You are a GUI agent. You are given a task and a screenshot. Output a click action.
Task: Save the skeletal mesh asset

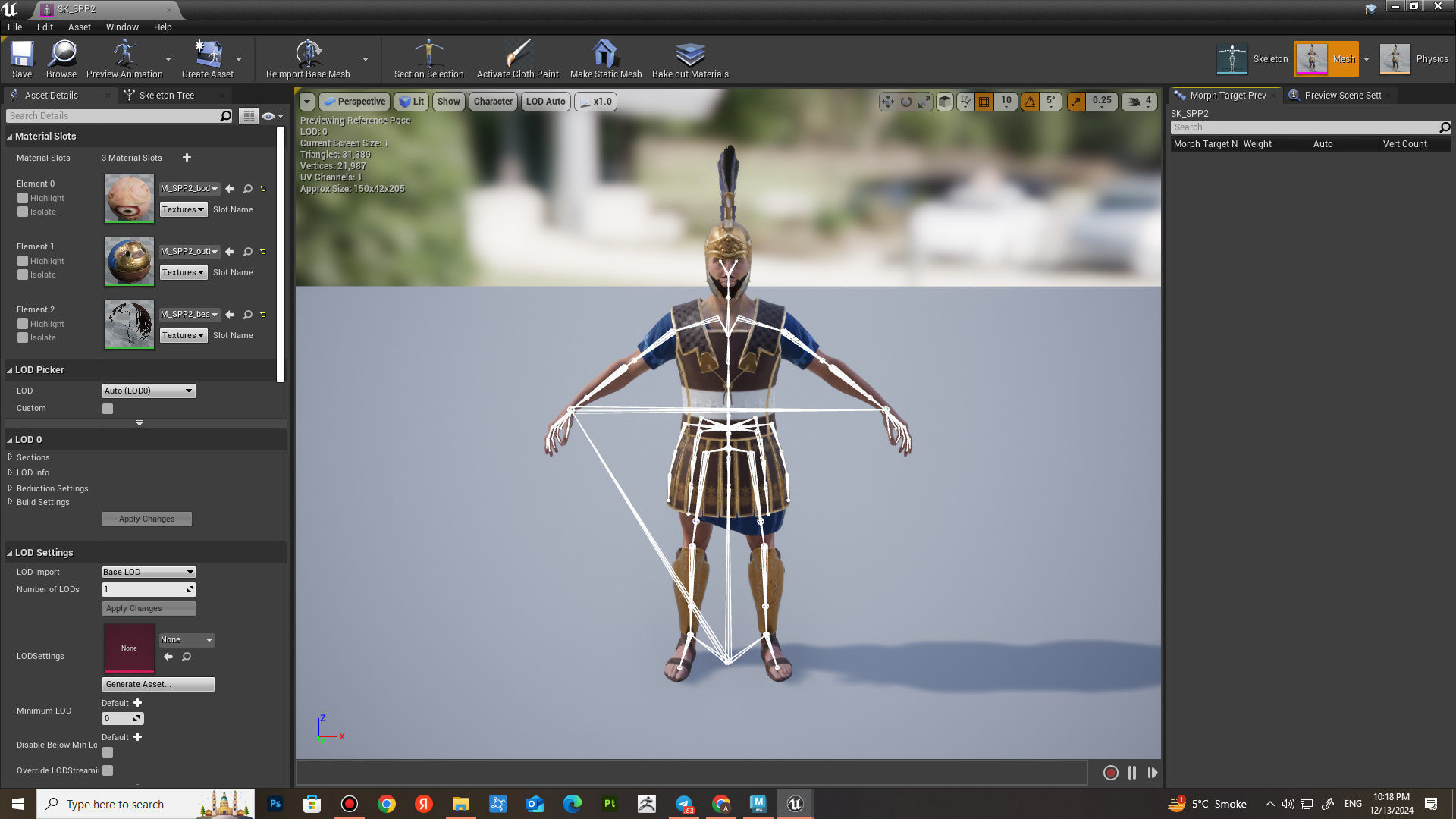pos(22,59)
